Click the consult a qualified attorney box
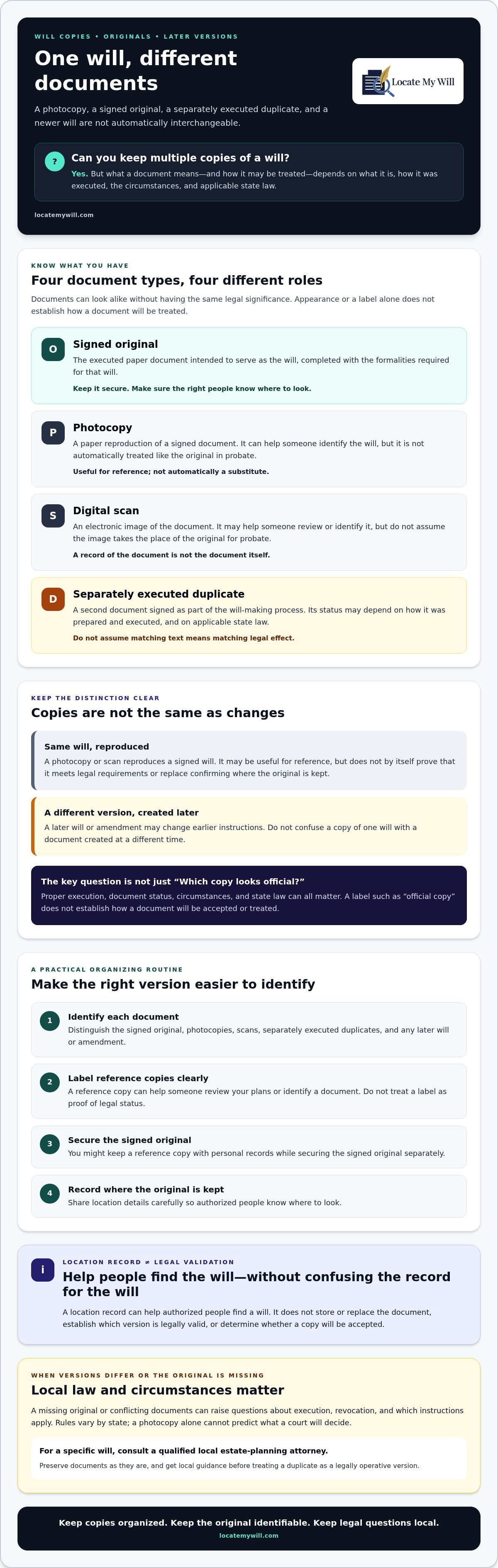 pyautogui.click(x=249, y=1458)
